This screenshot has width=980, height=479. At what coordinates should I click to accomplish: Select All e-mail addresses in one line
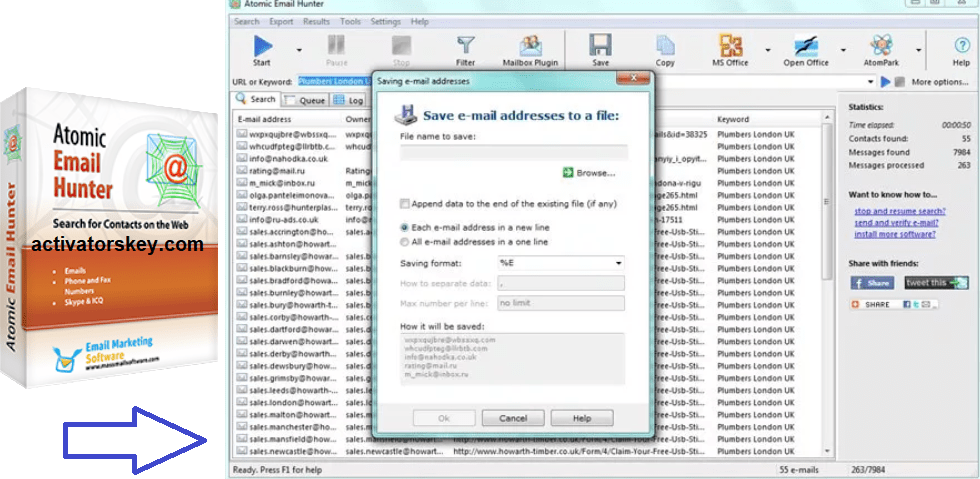[x=405, y=241]
